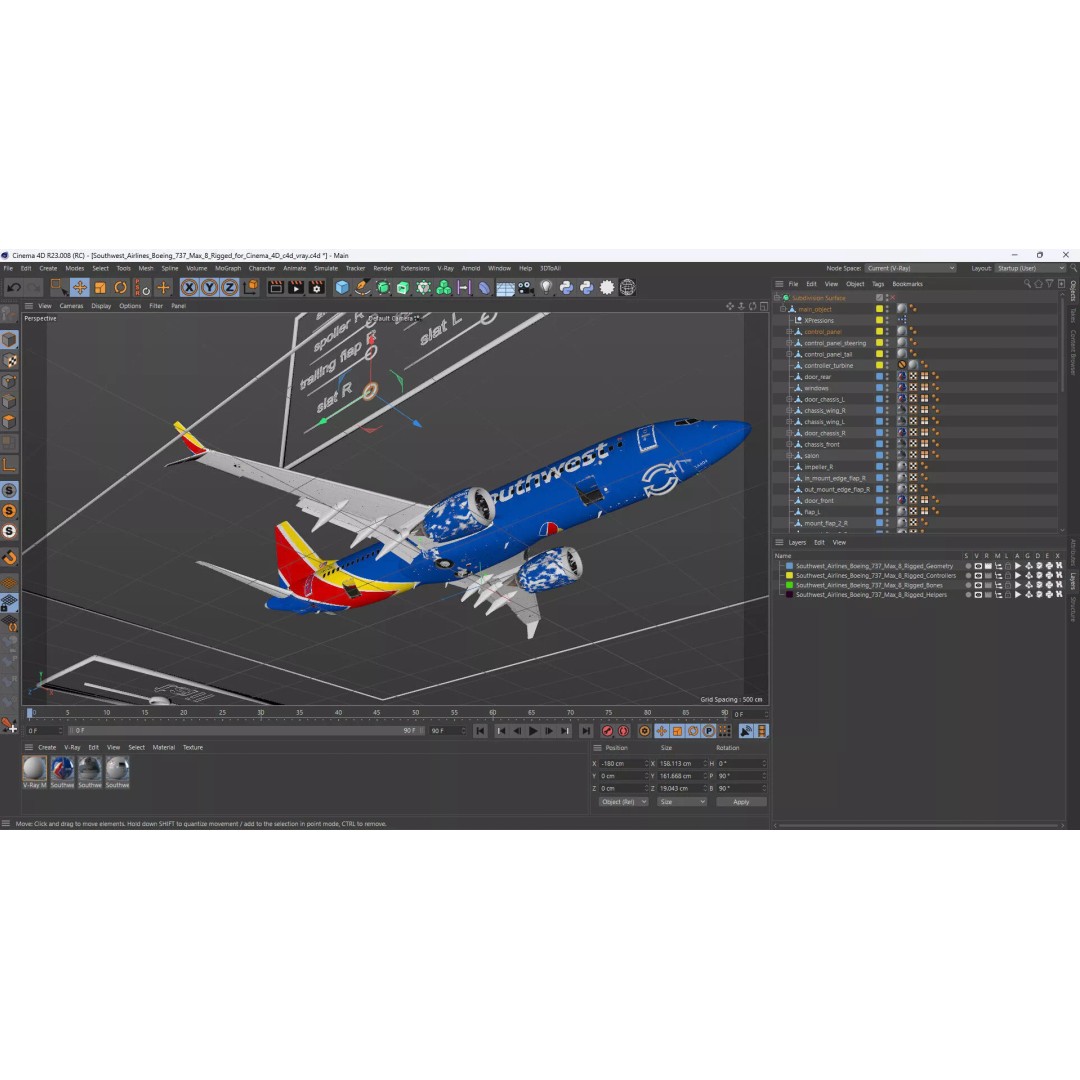1080x1080 pixels.
Task: Open Edit Render Settings
Action: [317, 287]
